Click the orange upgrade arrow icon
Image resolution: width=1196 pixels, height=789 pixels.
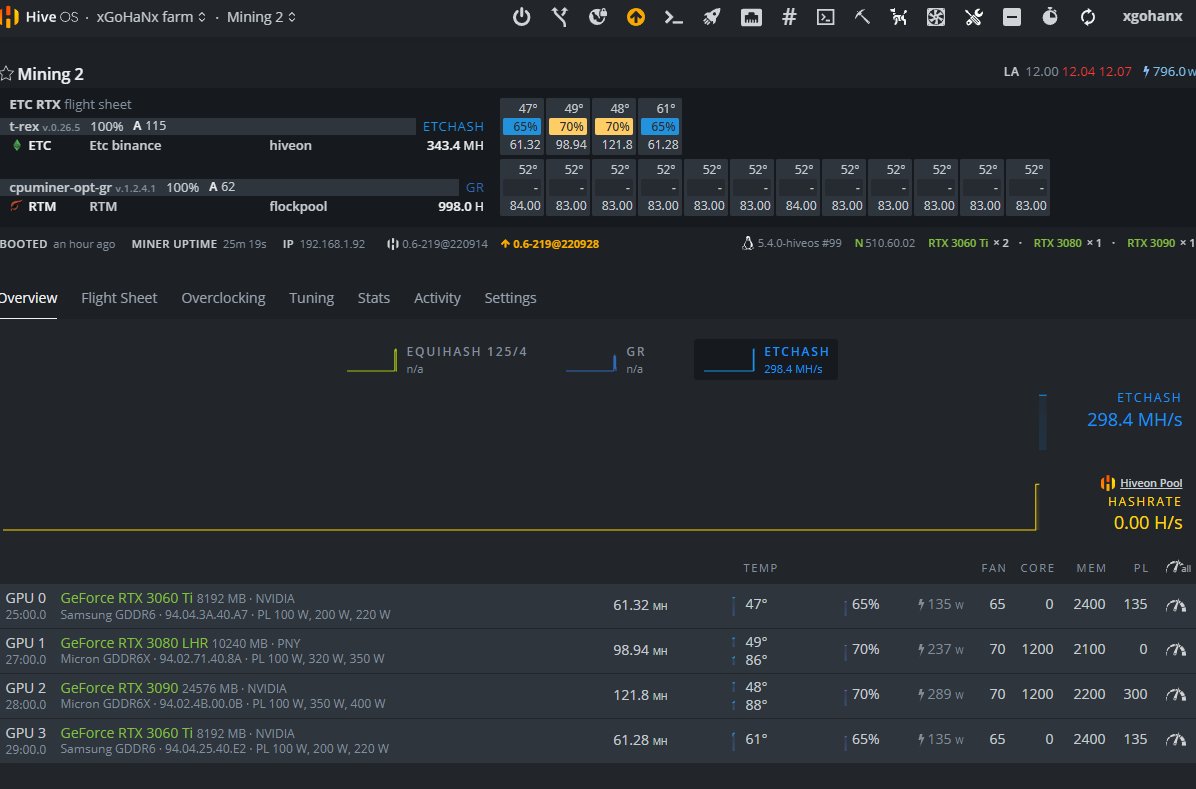click(636, 17)
